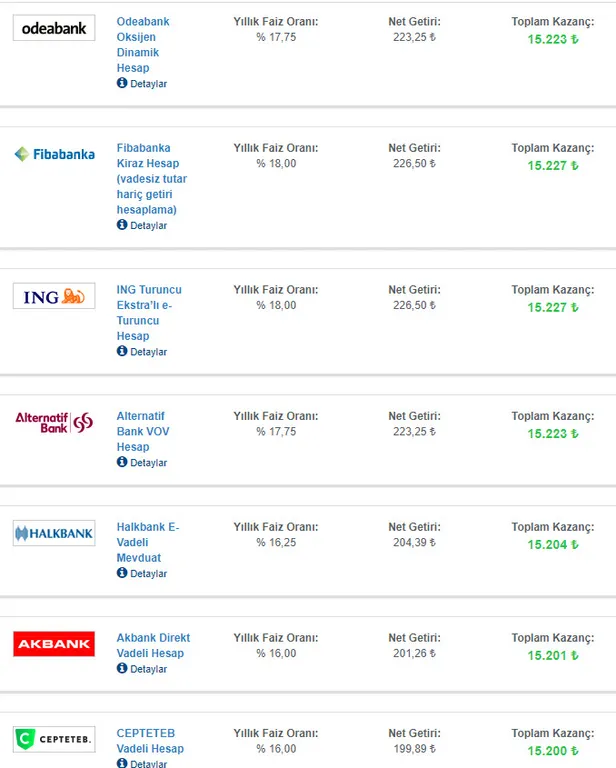Expand Detaylar for Fibabanka Kiraz Hesap
This screenshot has width=616, height=768.
148,226
